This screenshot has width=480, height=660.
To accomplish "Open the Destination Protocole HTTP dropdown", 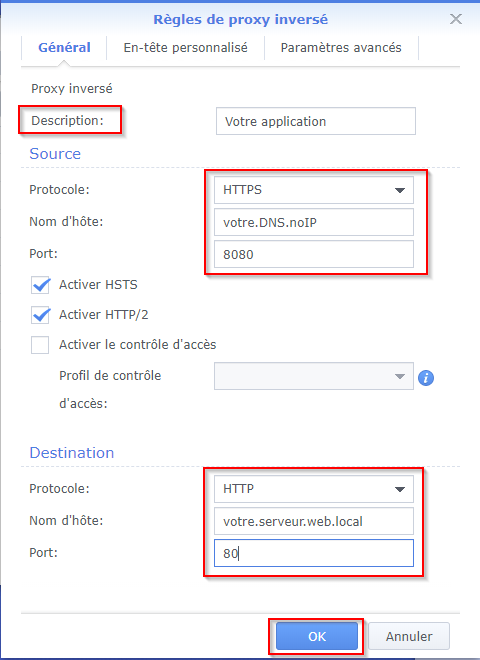I will (314, 489).
